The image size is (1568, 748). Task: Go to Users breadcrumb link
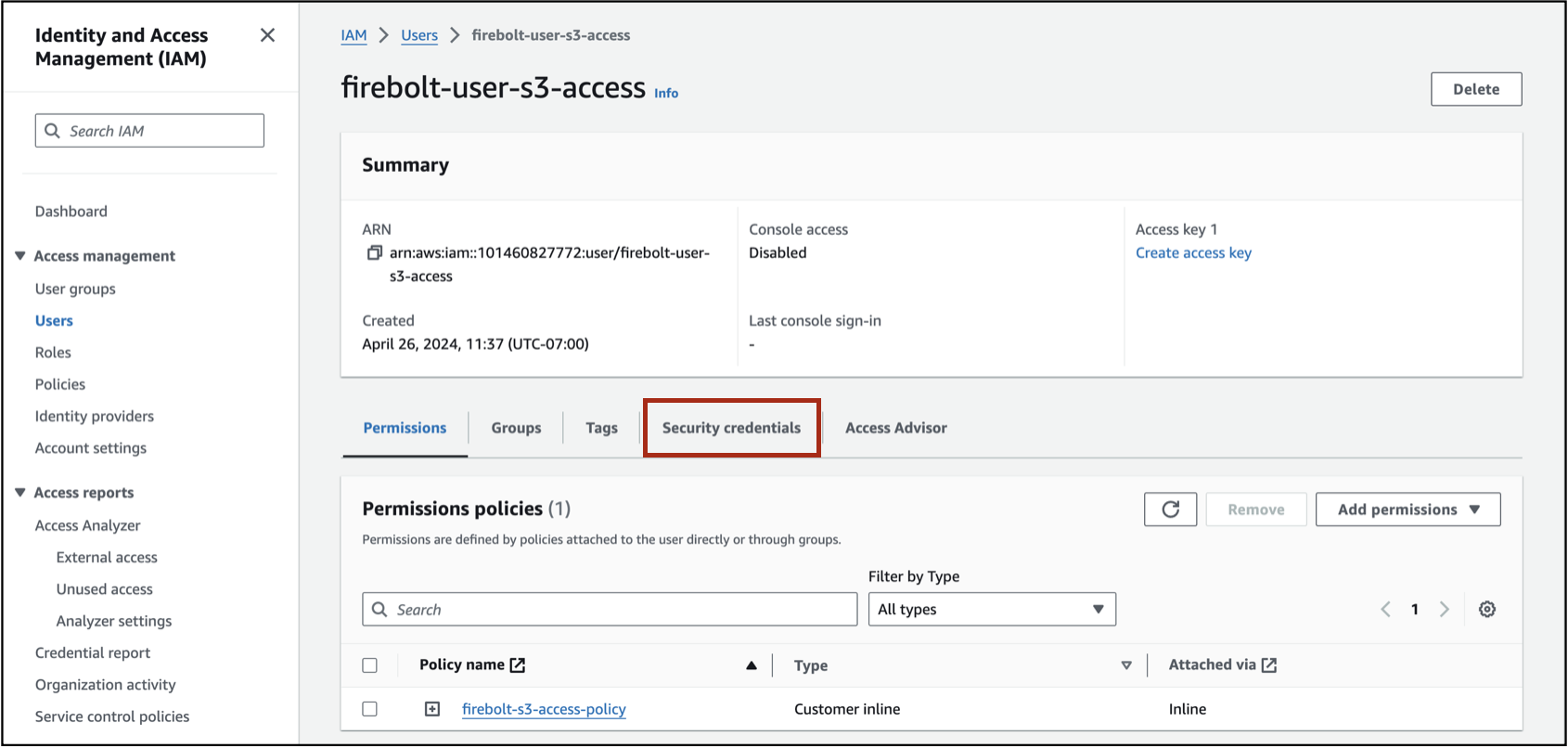pyautogui.click(x=419, y=35)
